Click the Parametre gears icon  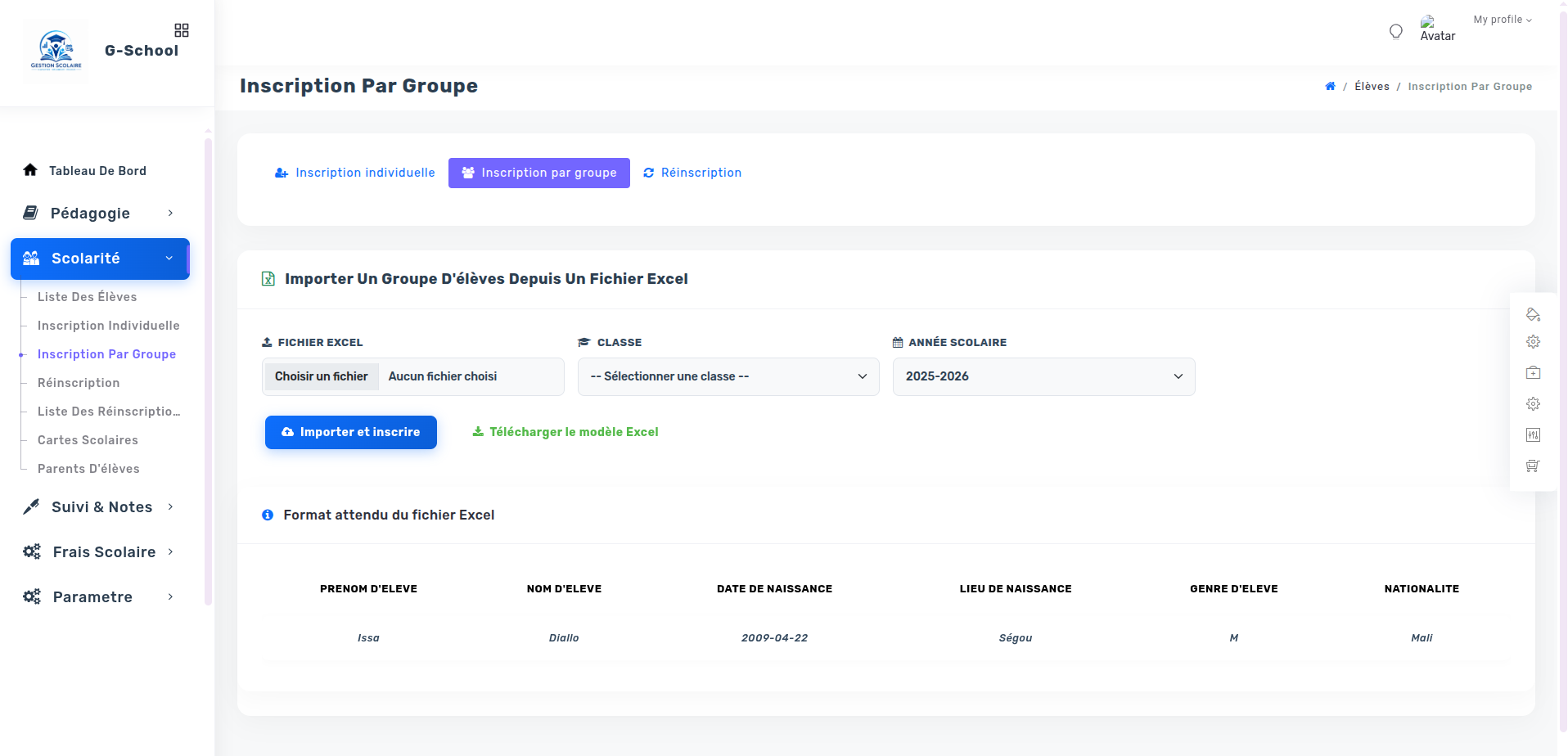click(32, 596)
